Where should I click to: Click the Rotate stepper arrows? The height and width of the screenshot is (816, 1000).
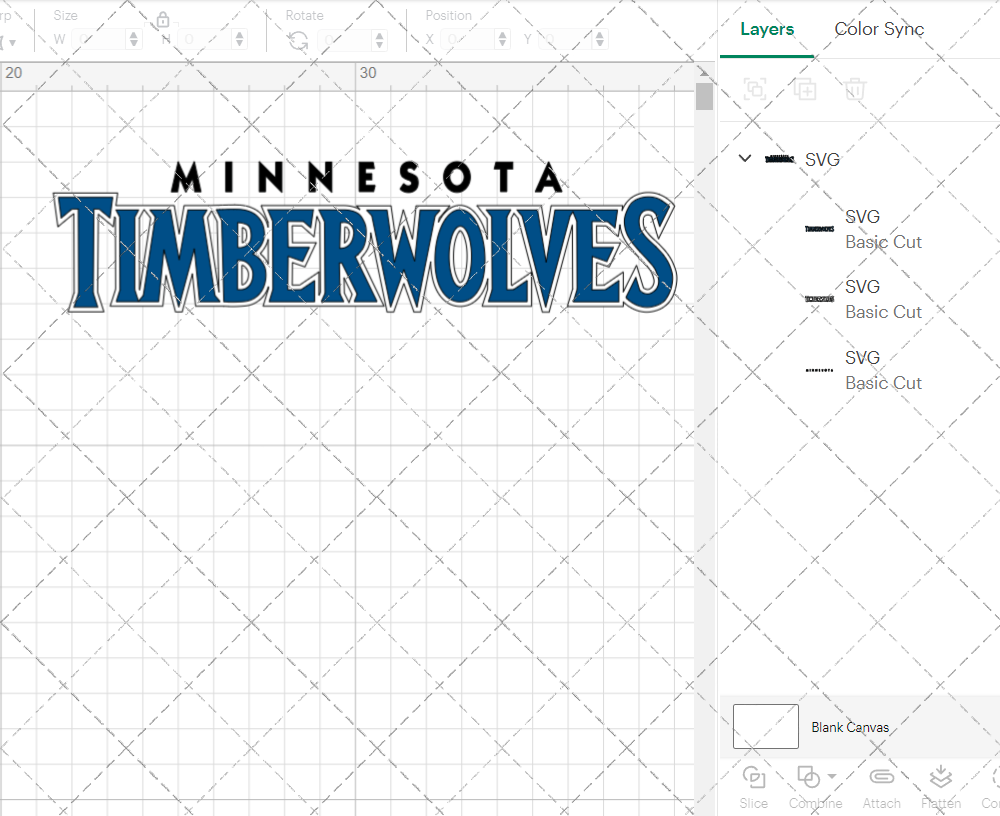pos(379,40)
